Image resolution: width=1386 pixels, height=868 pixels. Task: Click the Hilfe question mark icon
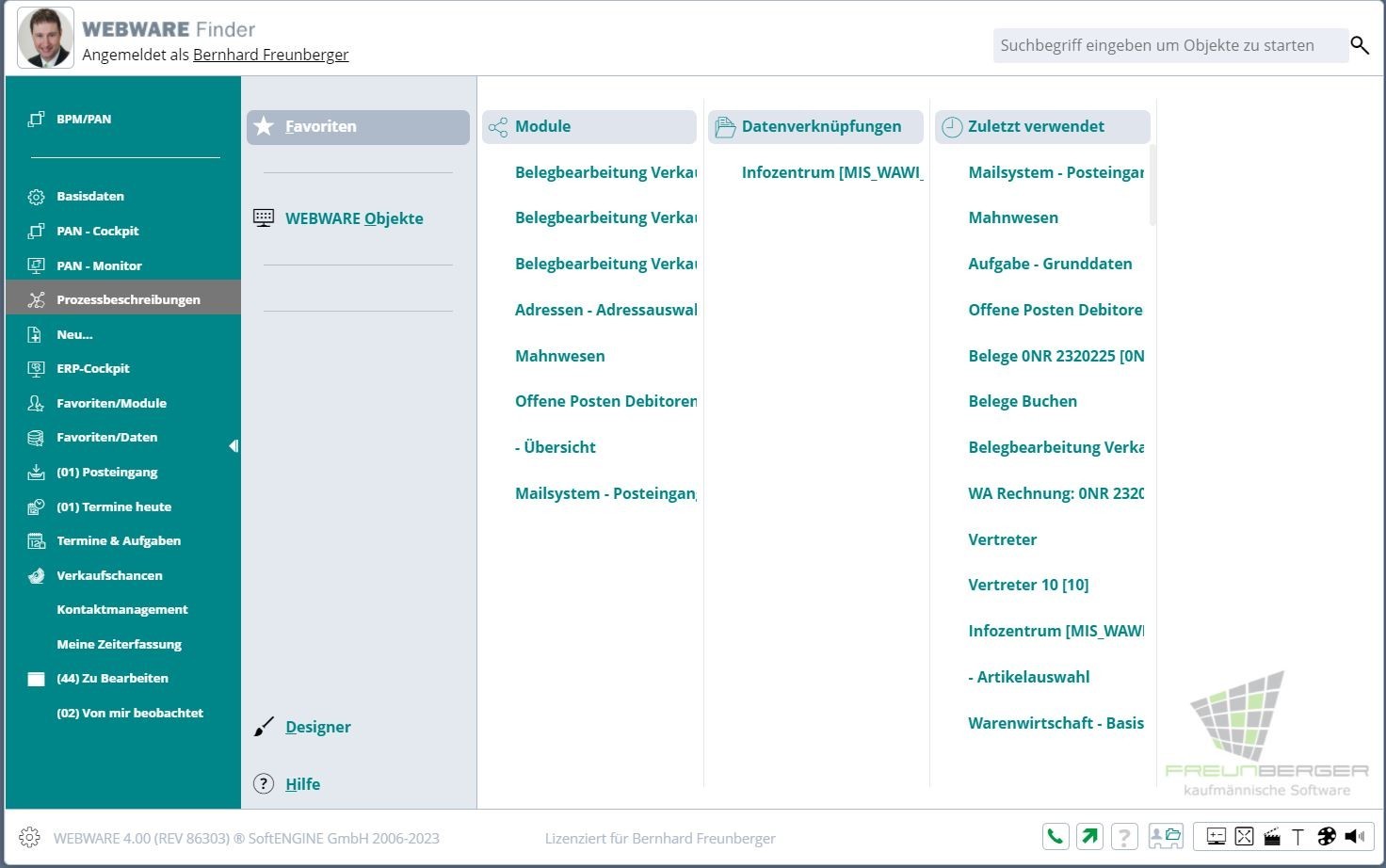click(x=264, y=783)
